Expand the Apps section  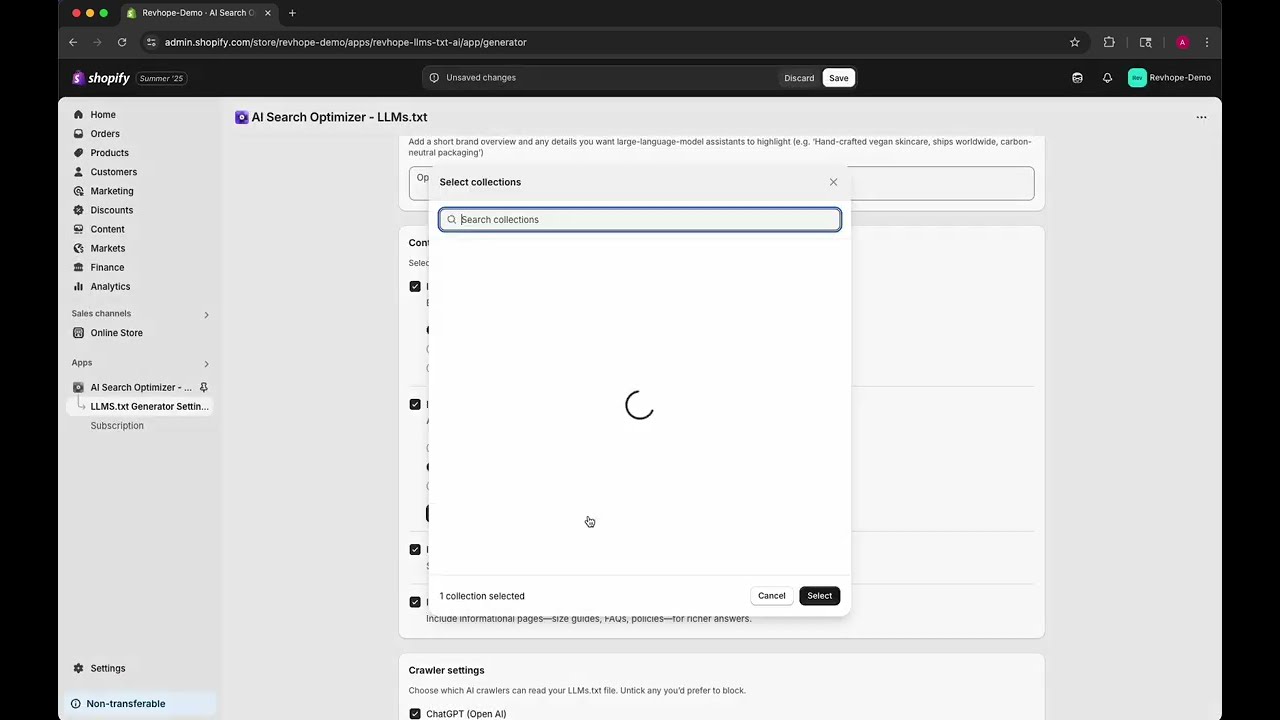(x=206, y=364)
